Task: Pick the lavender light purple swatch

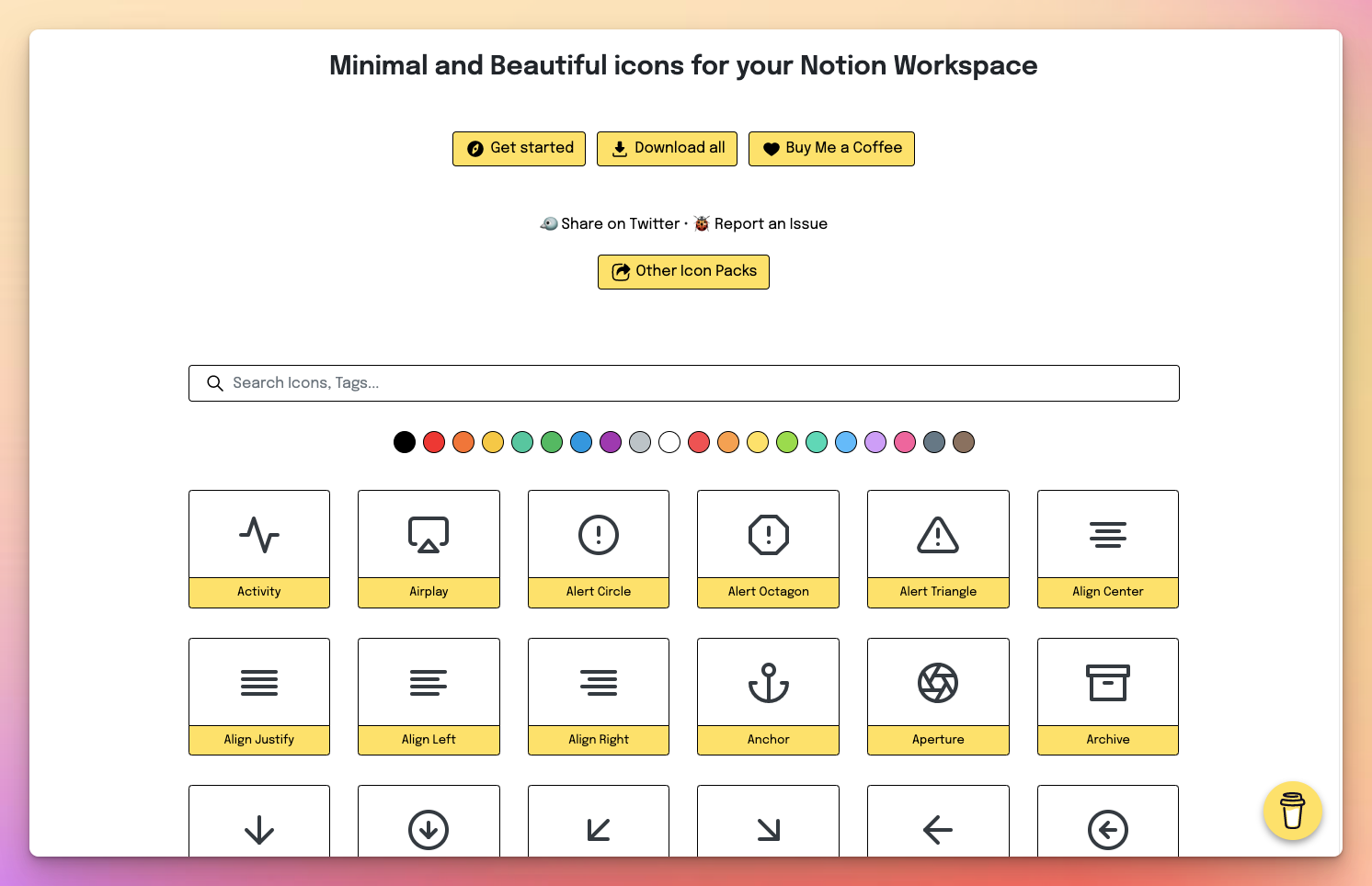Action: (875, 442)
